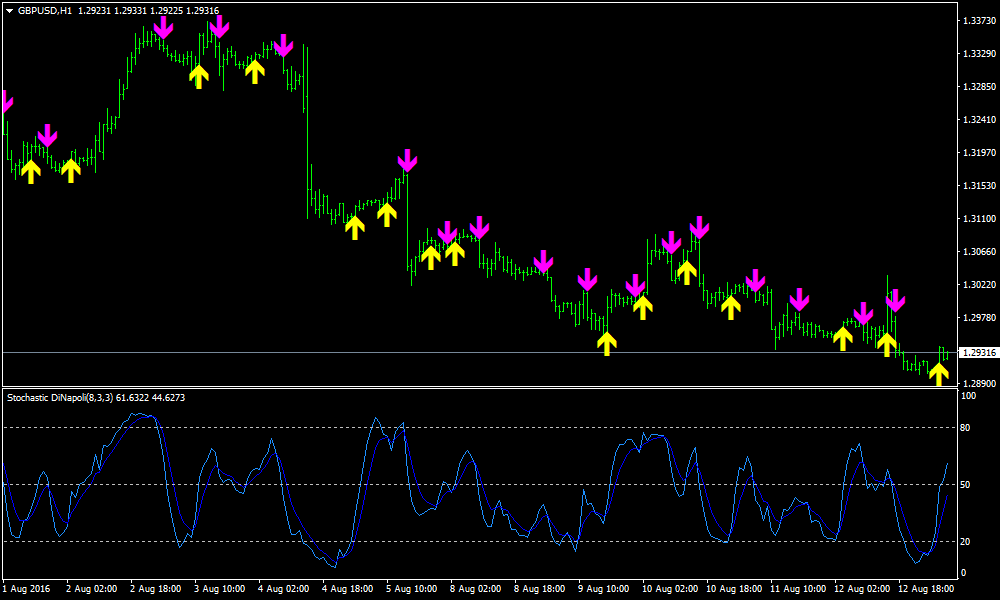
Task: Click magenta down arrow above 2 Aug 18:00
Action: click(x=163, y=27)
